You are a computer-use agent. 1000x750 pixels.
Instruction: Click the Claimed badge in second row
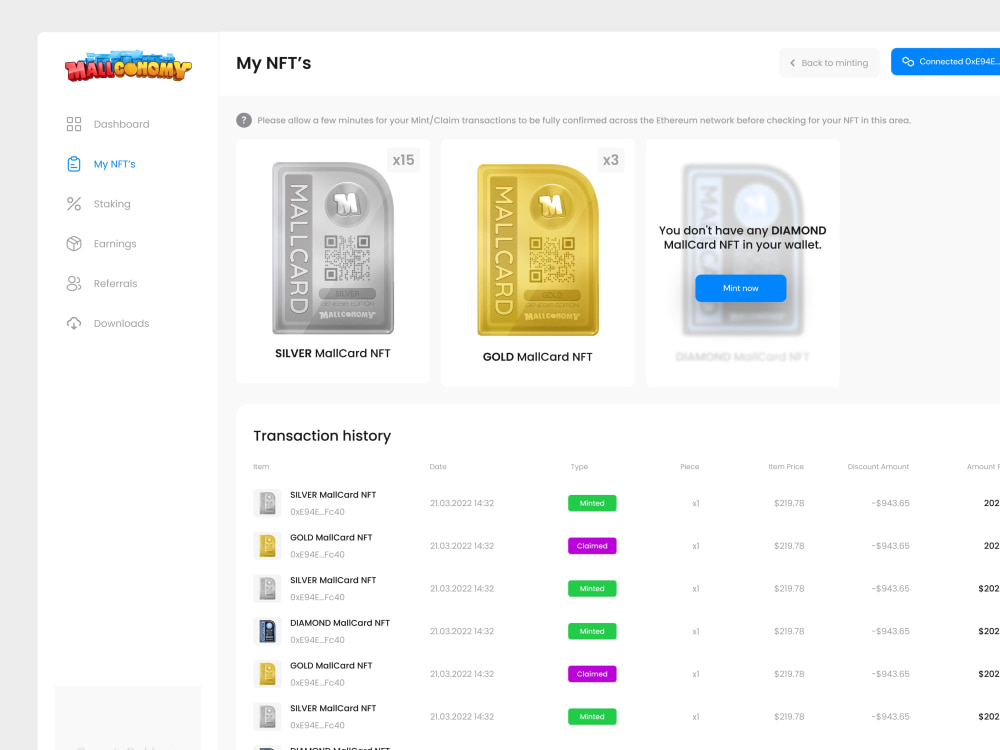(592, 546)
